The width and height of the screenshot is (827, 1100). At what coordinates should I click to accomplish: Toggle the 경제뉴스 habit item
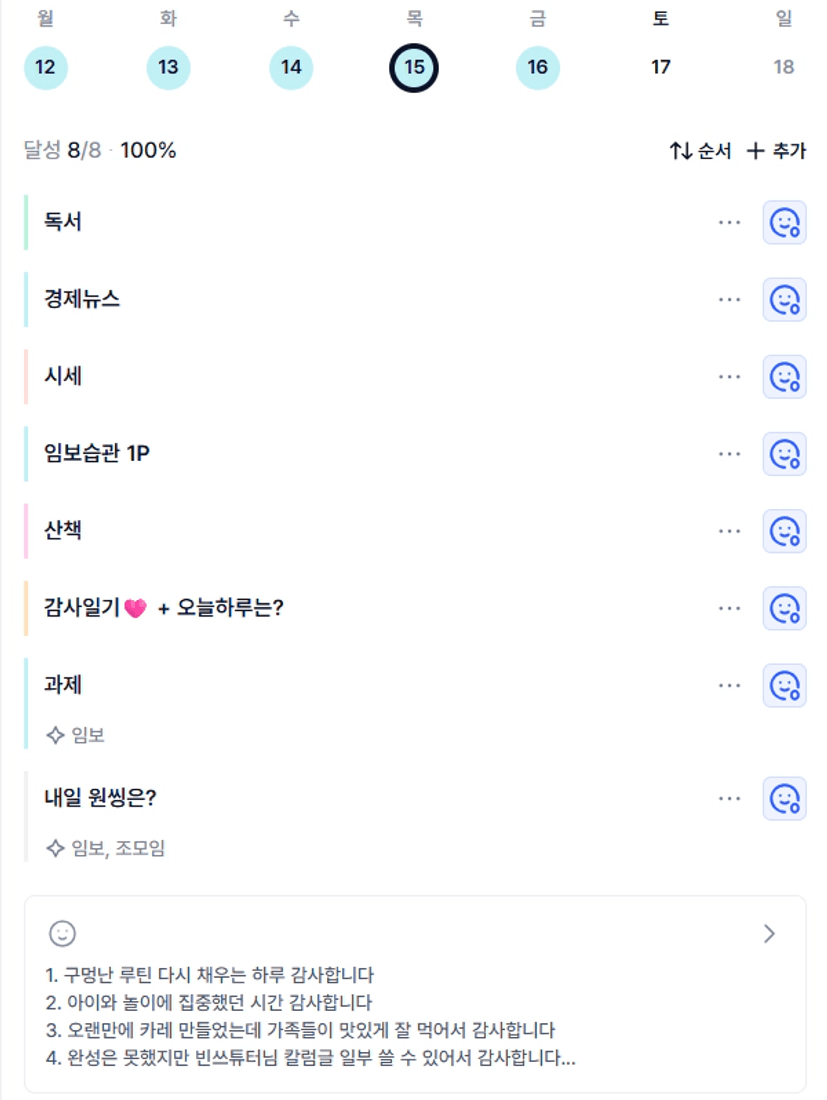pos(82,299)
